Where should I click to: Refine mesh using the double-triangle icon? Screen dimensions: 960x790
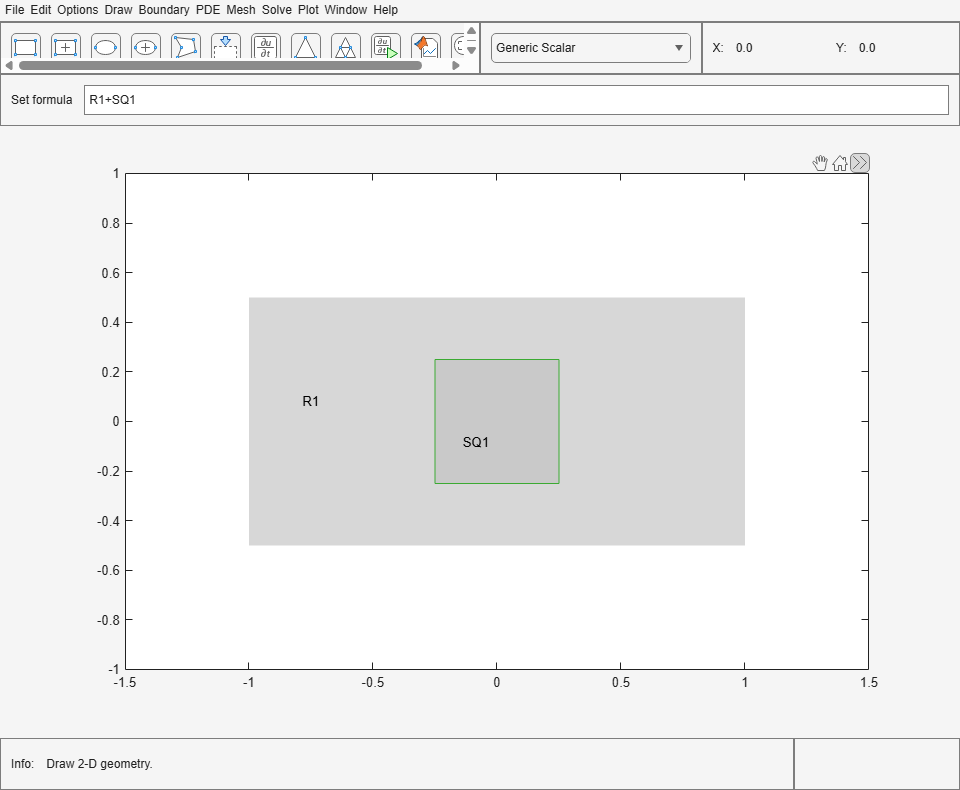coord(345,46)
